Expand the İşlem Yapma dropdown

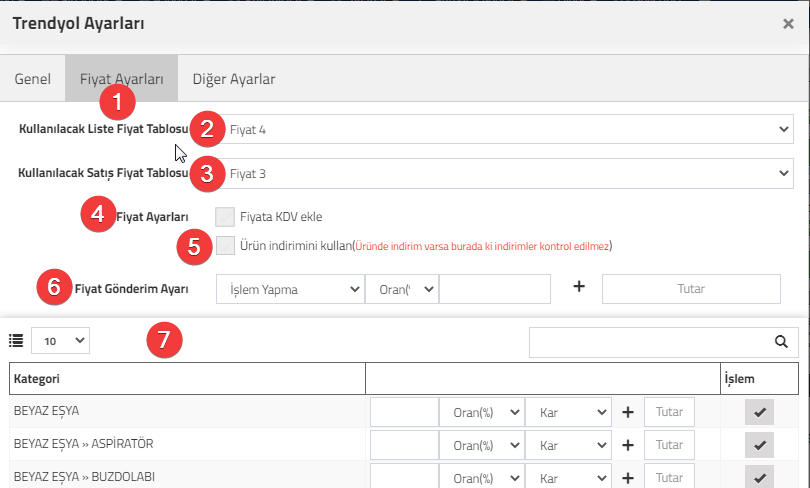290,289
